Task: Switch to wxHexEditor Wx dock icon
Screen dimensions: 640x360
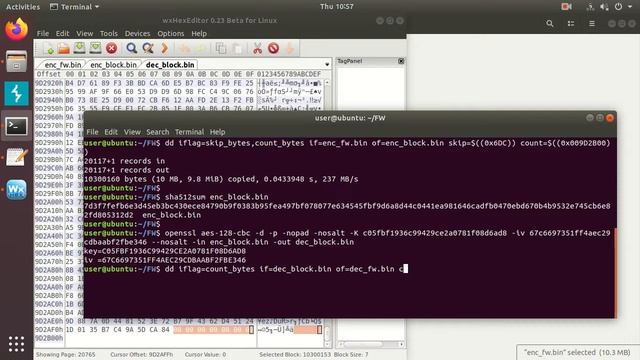Action: (16, 189)
